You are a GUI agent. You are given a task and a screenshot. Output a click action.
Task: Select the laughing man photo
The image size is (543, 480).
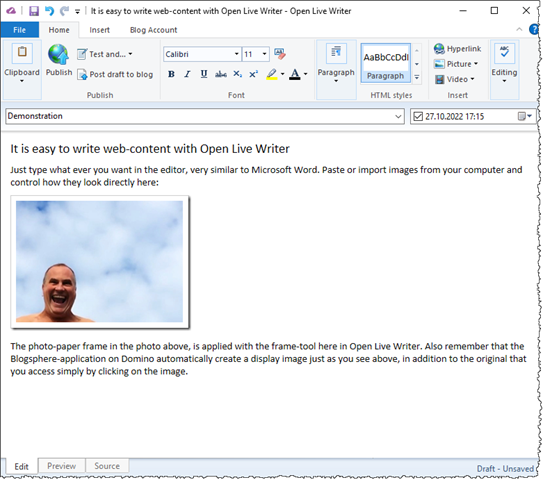click(x=100, y=262)
